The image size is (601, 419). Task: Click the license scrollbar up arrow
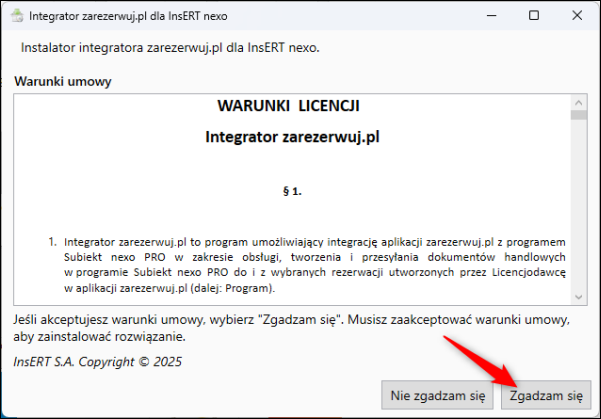click(x=578, y=103)
